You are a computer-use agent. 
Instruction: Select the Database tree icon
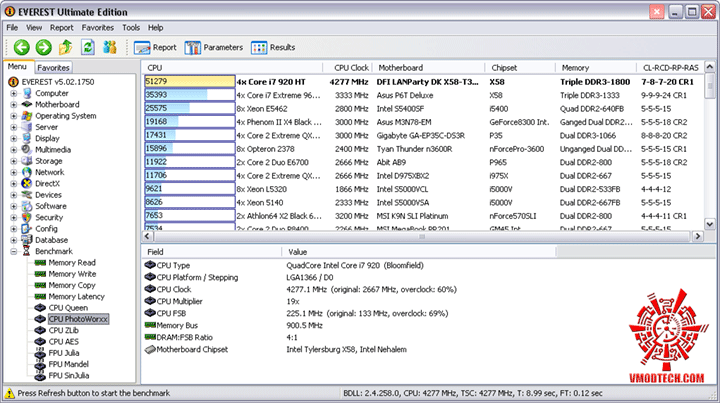[27, 240]
